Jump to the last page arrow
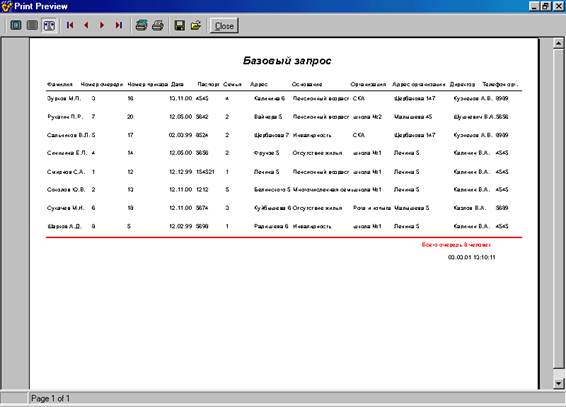This screenshot has height=407, width=566. tap(118, 25)
